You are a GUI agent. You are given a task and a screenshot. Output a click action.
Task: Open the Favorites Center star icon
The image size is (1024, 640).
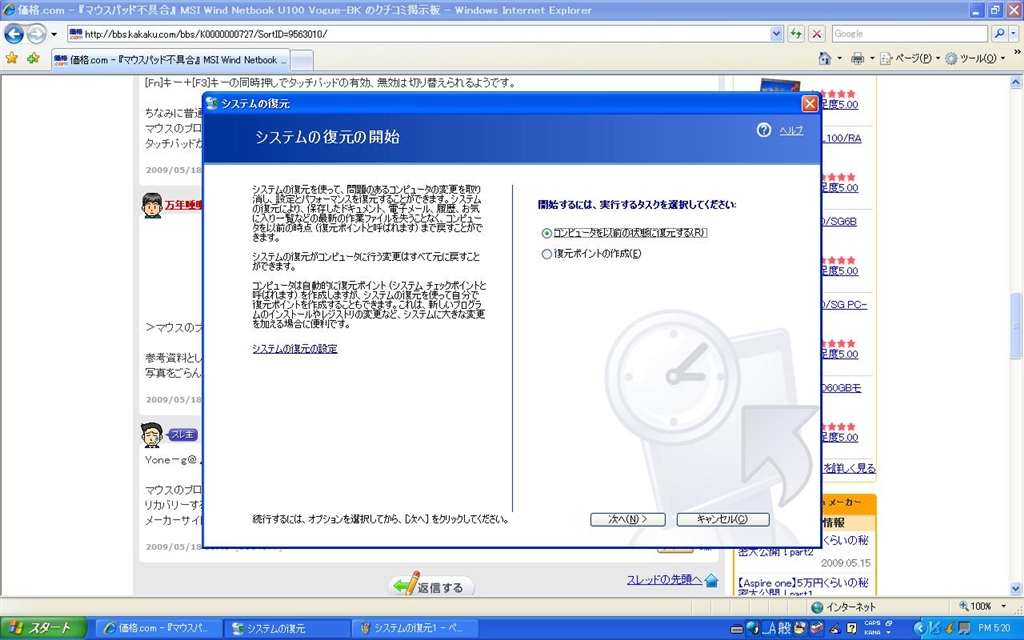point(12,59)
